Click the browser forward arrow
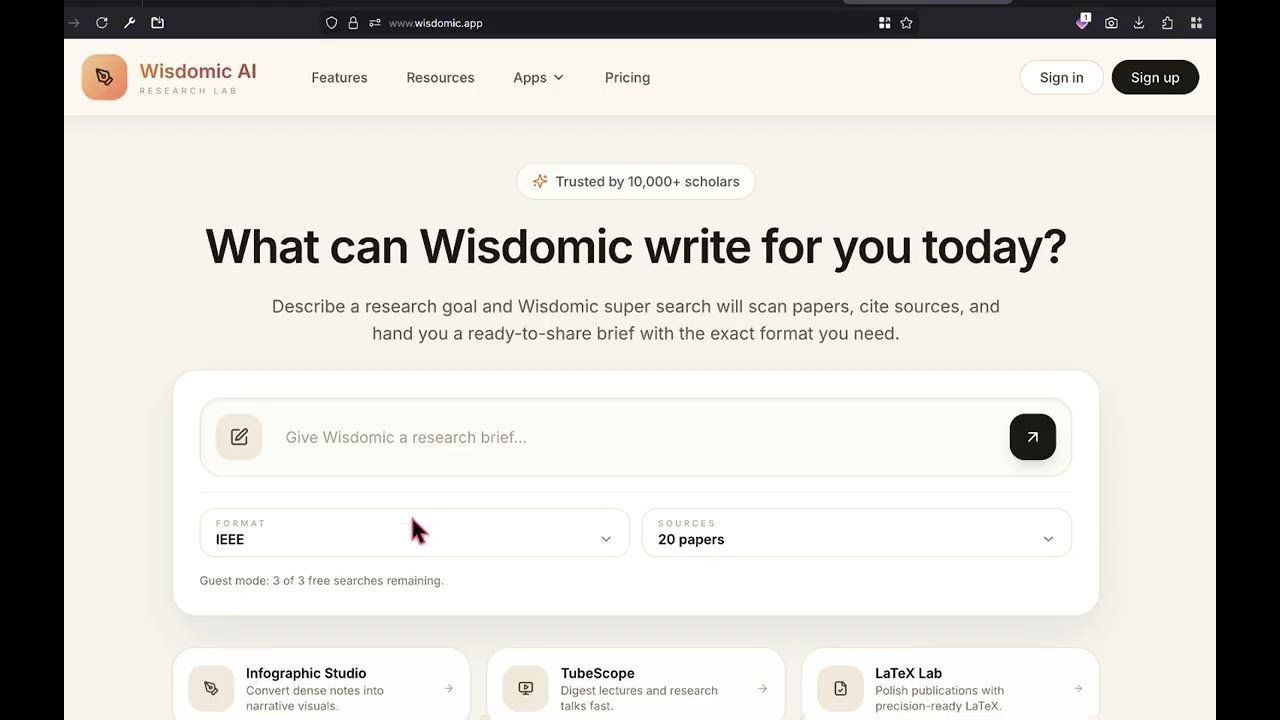1280x720 pixels. 73,22
